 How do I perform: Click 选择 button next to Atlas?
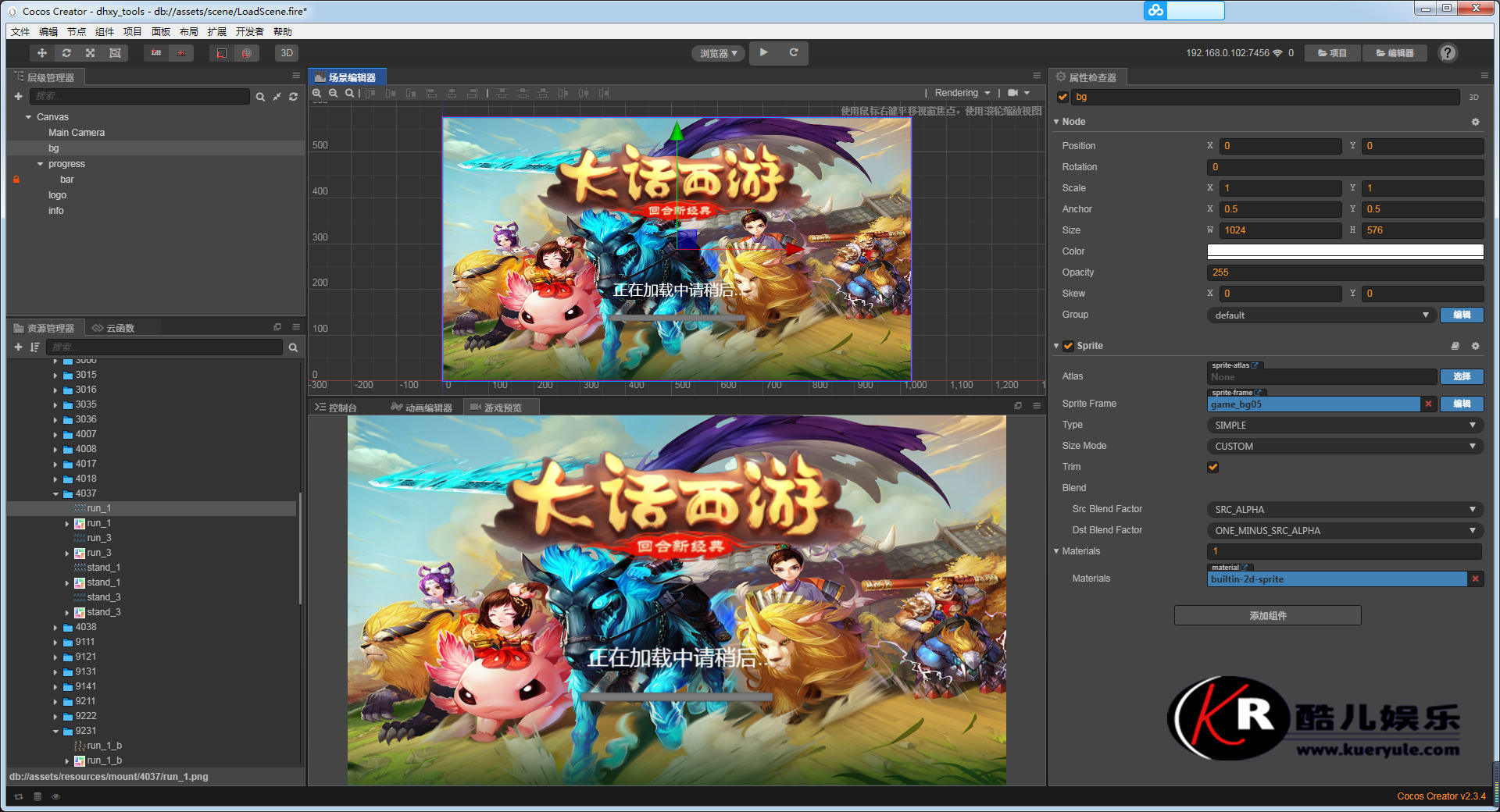1462,376
